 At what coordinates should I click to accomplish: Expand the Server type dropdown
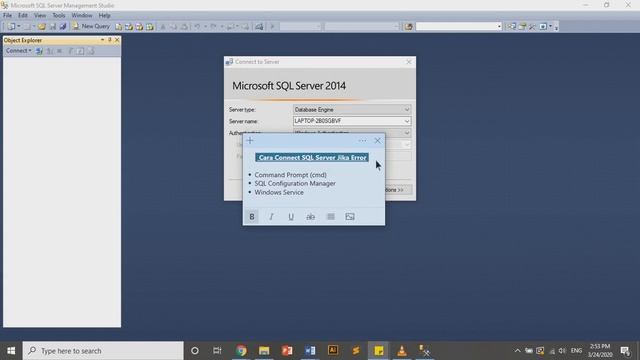[x=407, y=110]
